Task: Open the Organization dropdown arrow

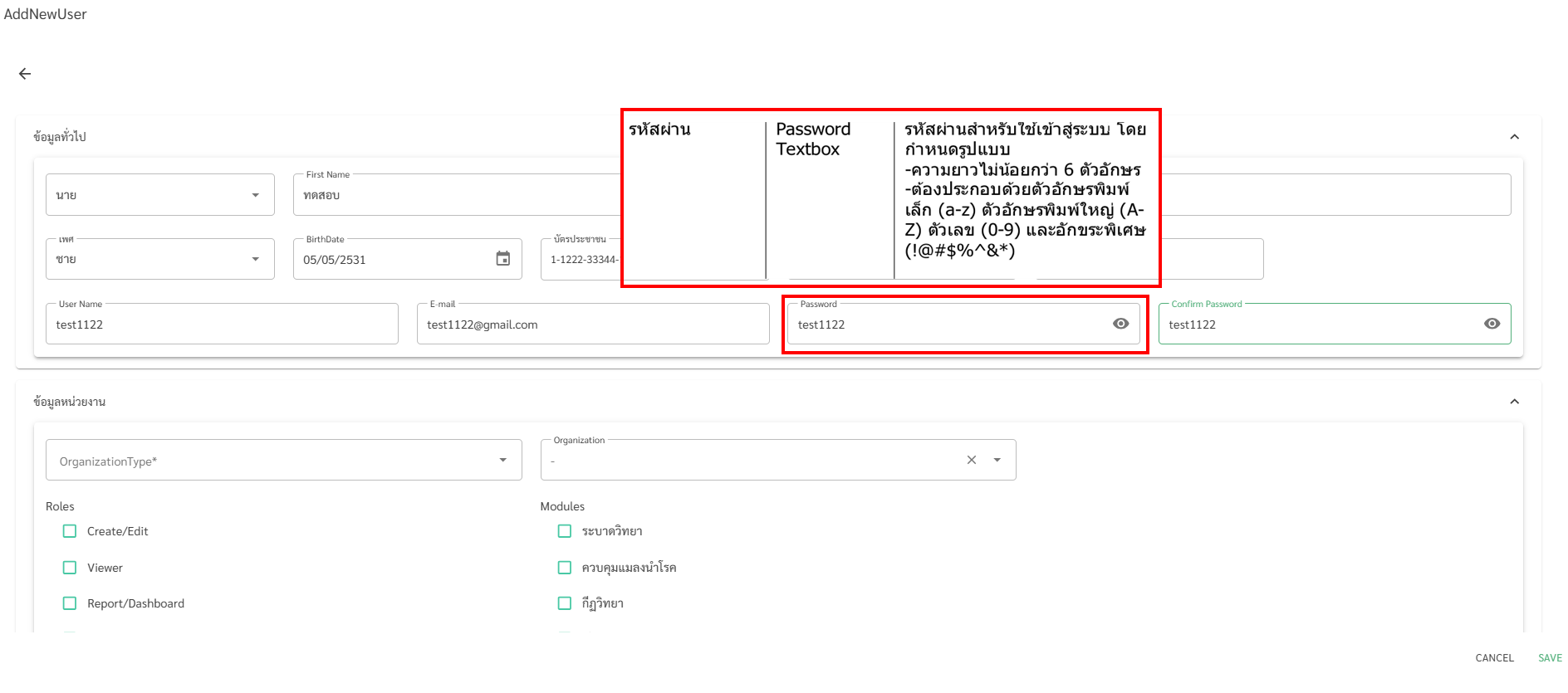Action: click(997, 460)
